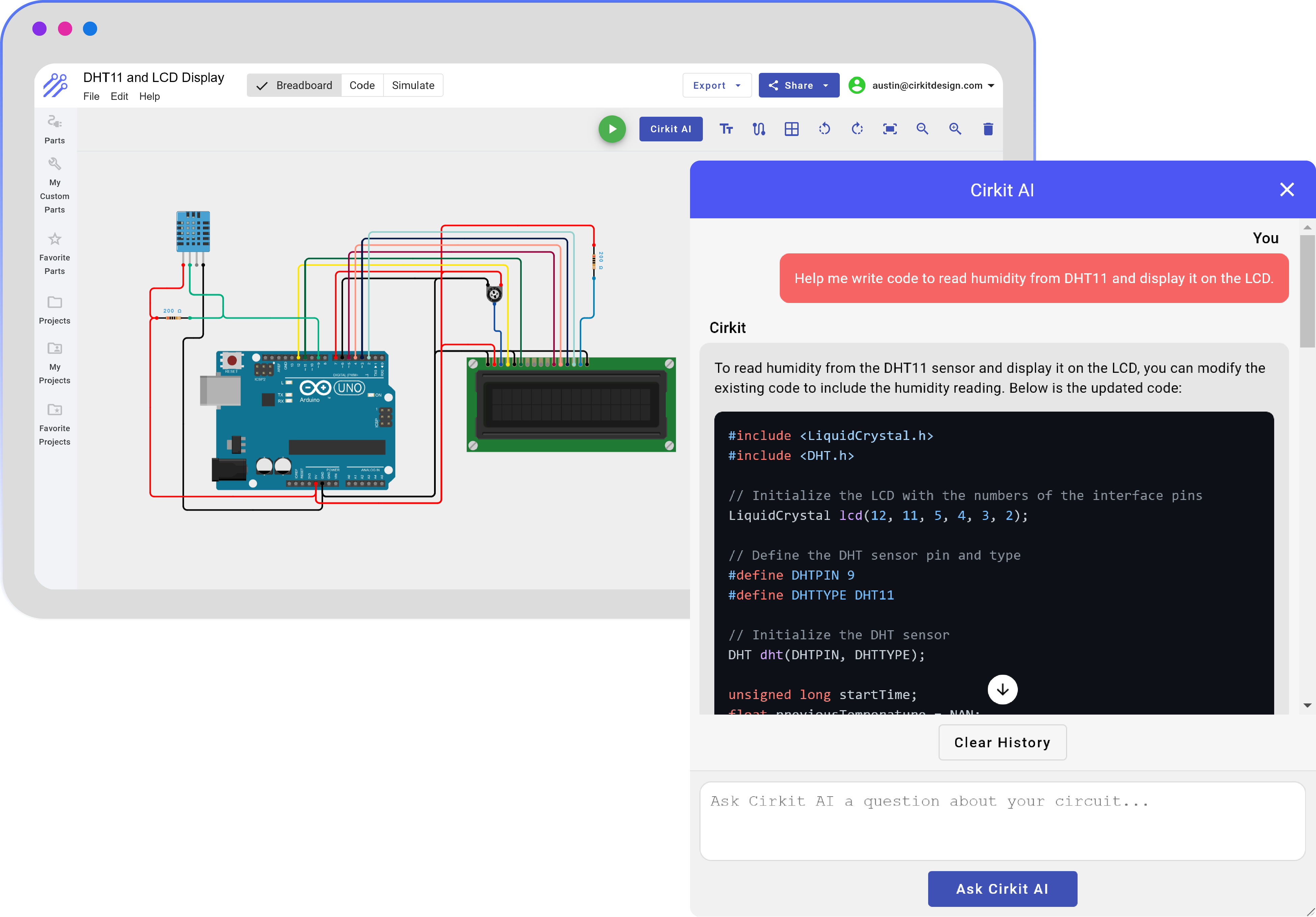Select the Text label tool
Image resolution: width=1316 pixels, height=917 pixels.
pyautogui.click(x=726, y=129)
